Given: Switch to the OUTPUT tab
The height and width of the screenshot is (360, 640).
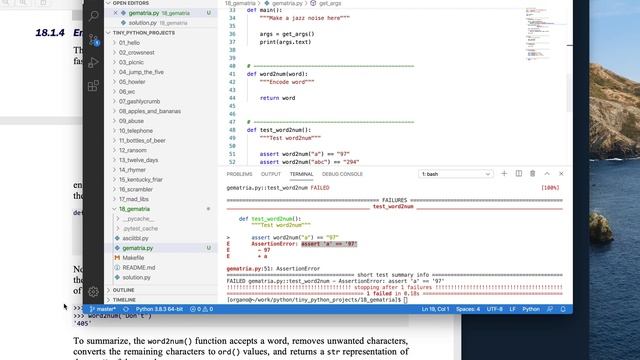Looking at the screenshot, I should [x=271, y=174].
